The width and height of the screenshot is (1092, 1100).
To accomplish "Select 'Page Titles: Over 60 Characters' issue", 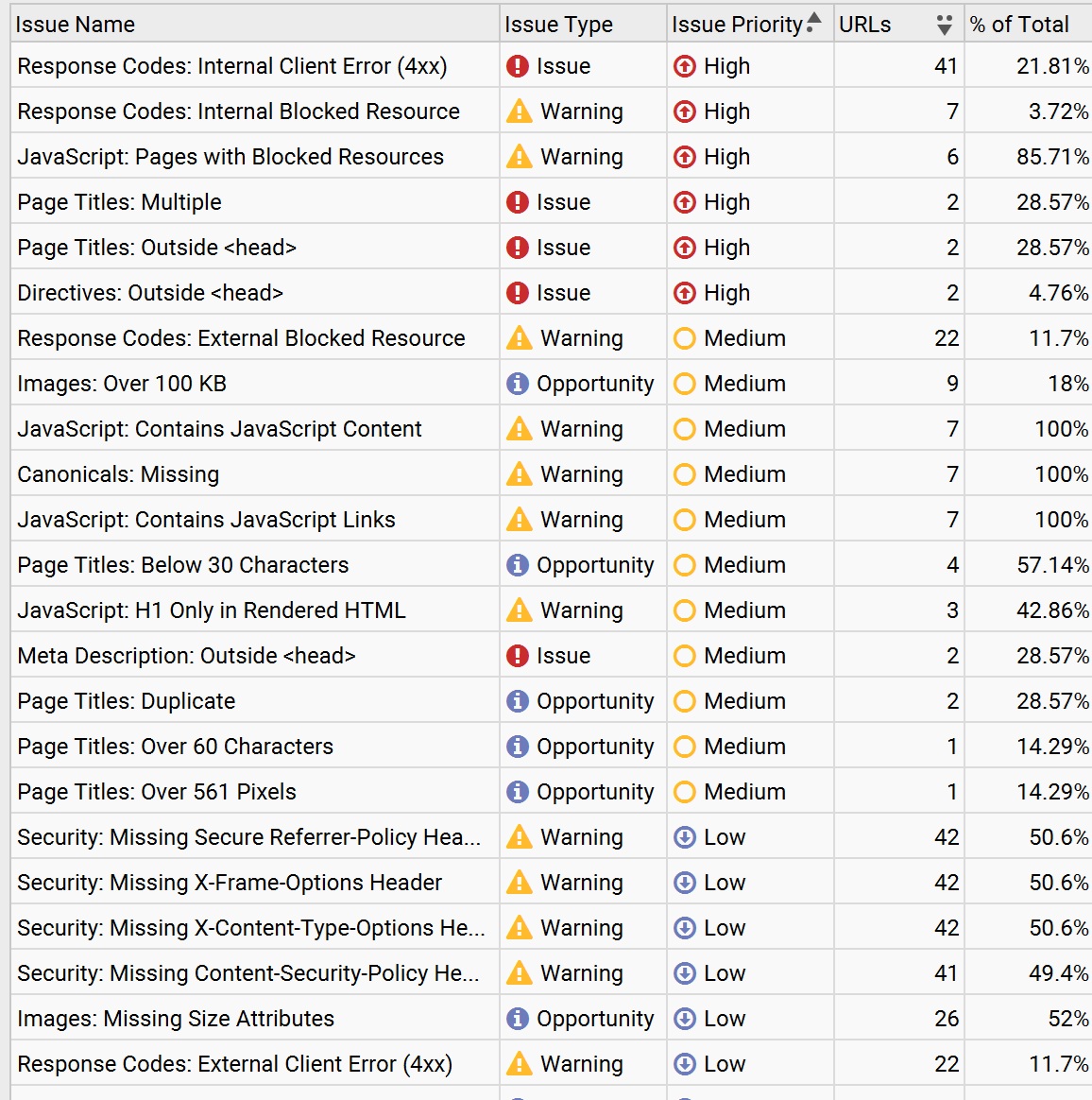I will [x=176, y=747].
